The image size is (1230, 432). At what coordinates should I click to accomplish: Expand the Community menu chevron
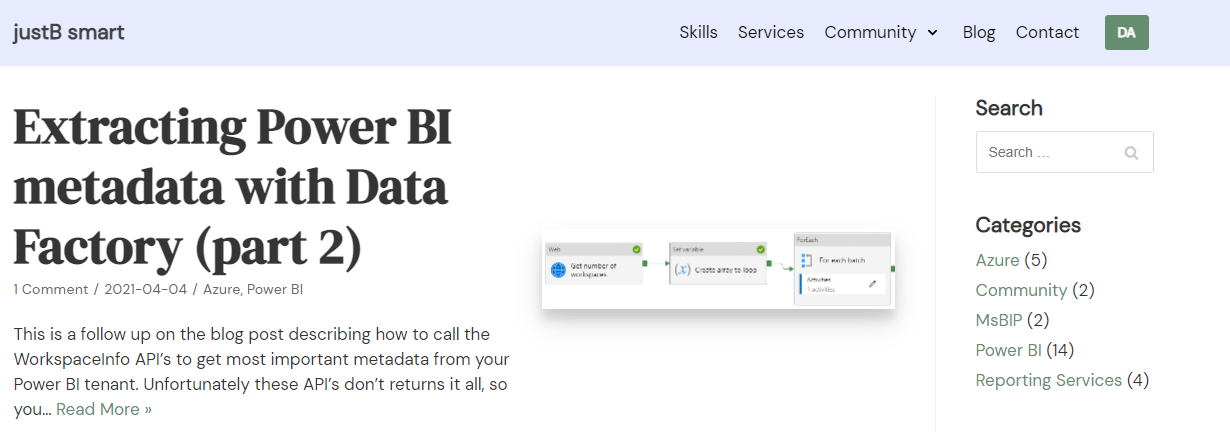pyautogui.click(x=933, y=33)
